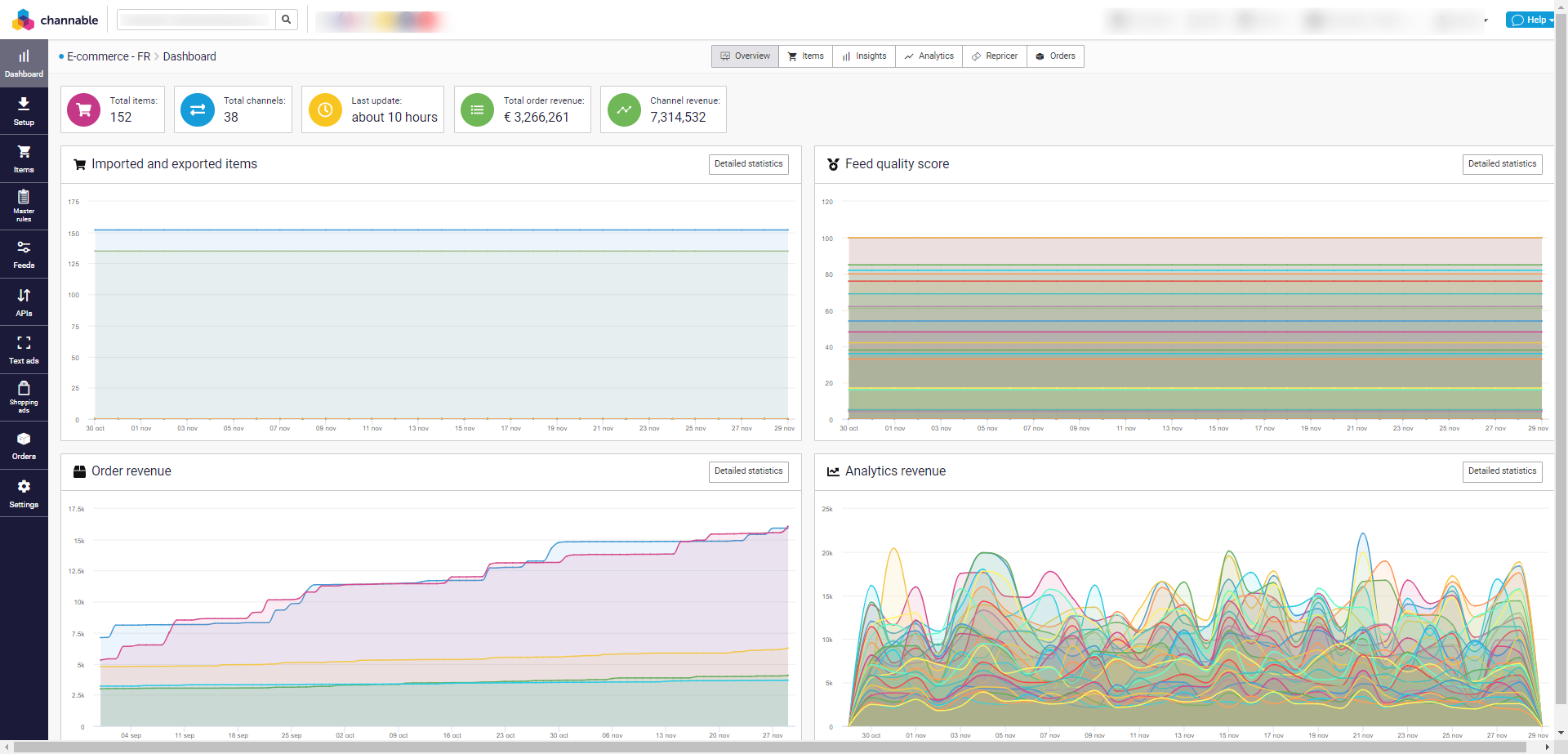1568x754 pixels.
Task: Click the search magnifier button
Action: [287, 20]
